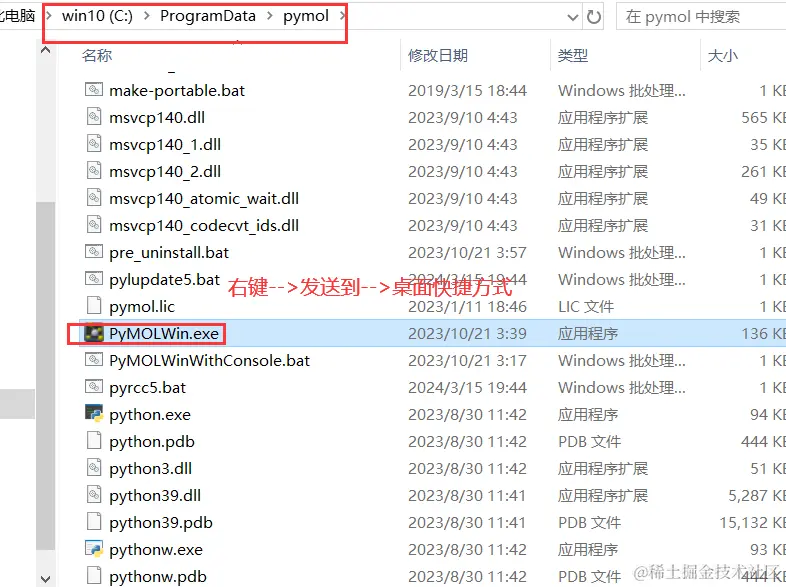Screen dimensions: 786x587
Task: Click the date 2023/10/21 3:39
Action: tap(467, 334)
